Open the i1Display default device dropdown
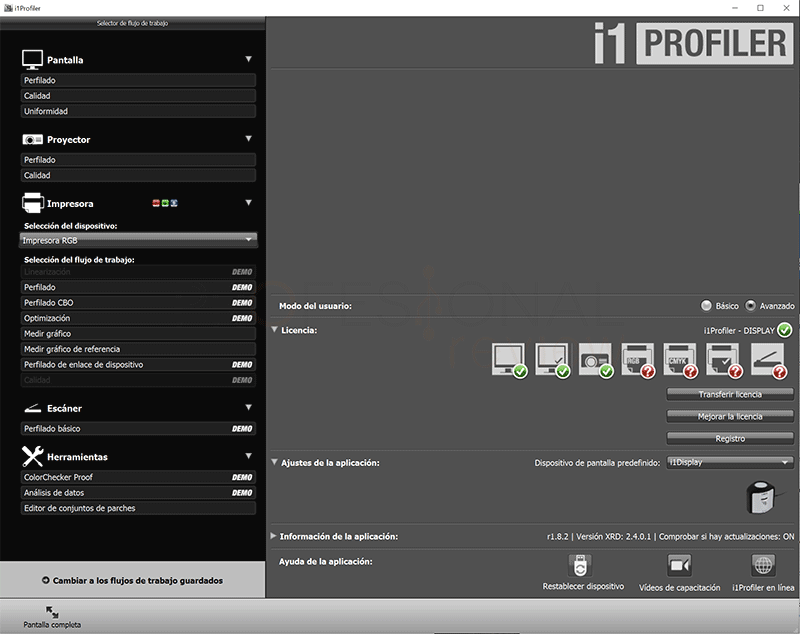 pyautogui.click(x=730, y=462)
